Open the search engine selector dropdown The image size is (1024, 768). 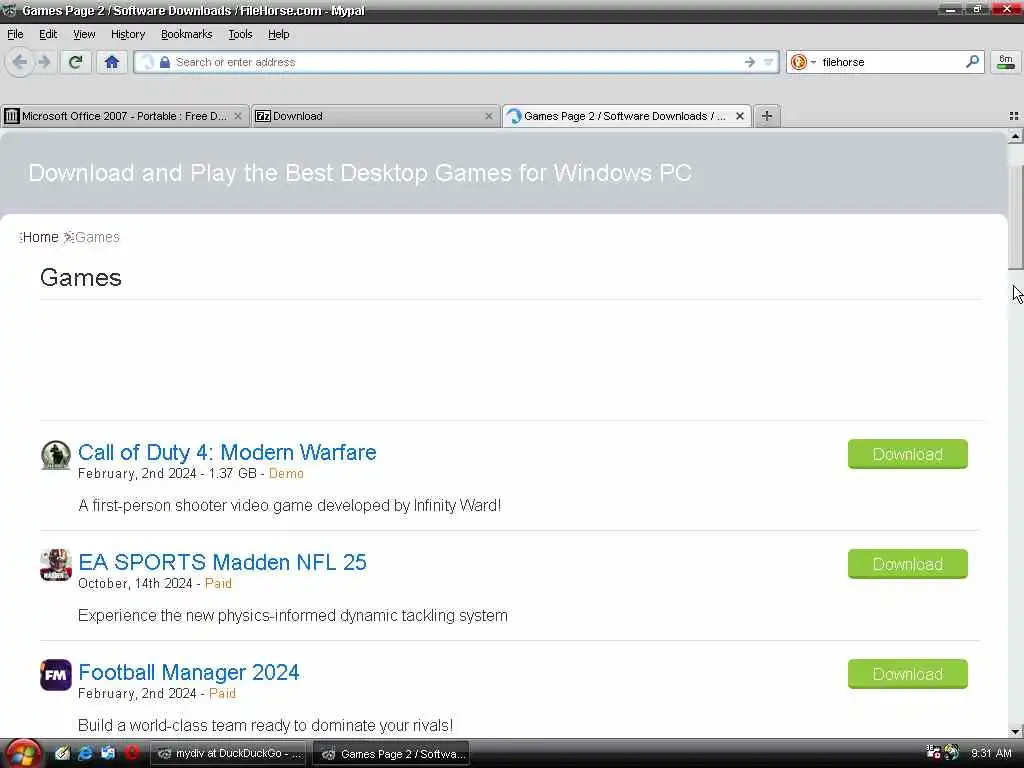pyautogui.click(x=803, y=62)
